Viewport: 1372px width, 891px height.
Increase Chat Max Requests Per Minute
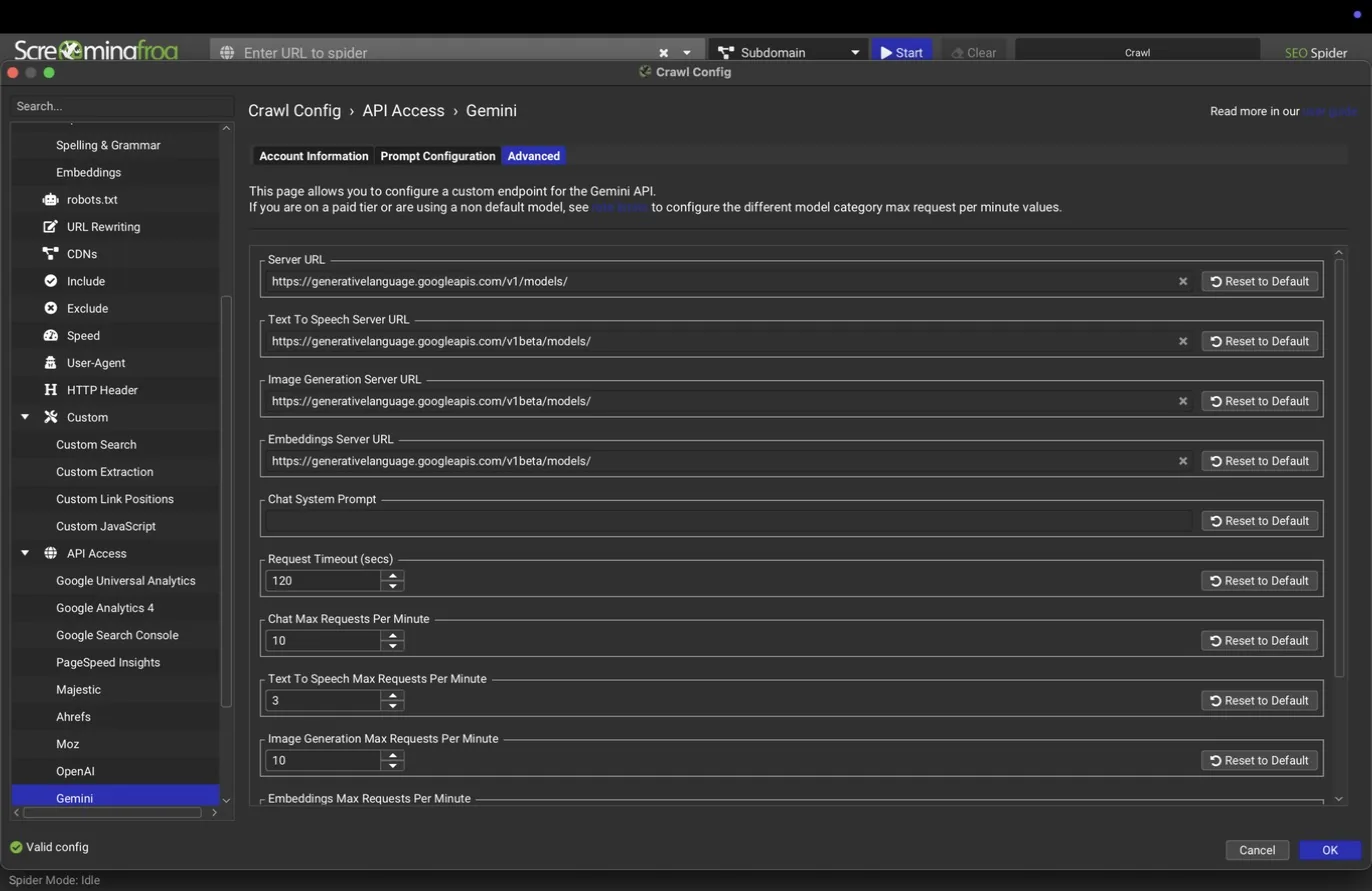click(393, 636)
